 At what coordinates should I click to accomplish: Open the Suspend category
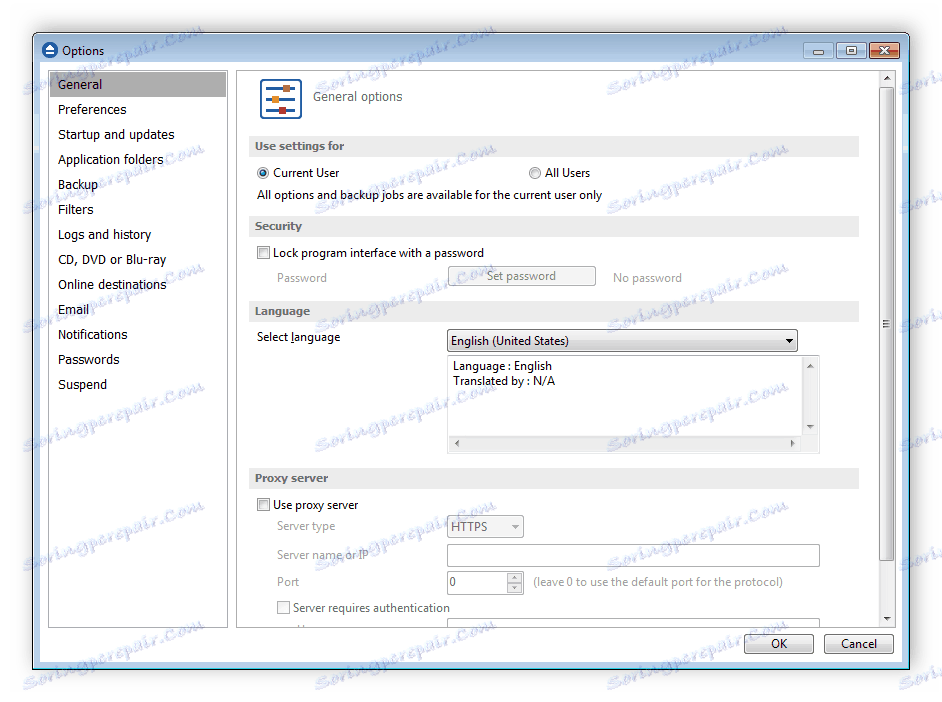pos(138,385)
